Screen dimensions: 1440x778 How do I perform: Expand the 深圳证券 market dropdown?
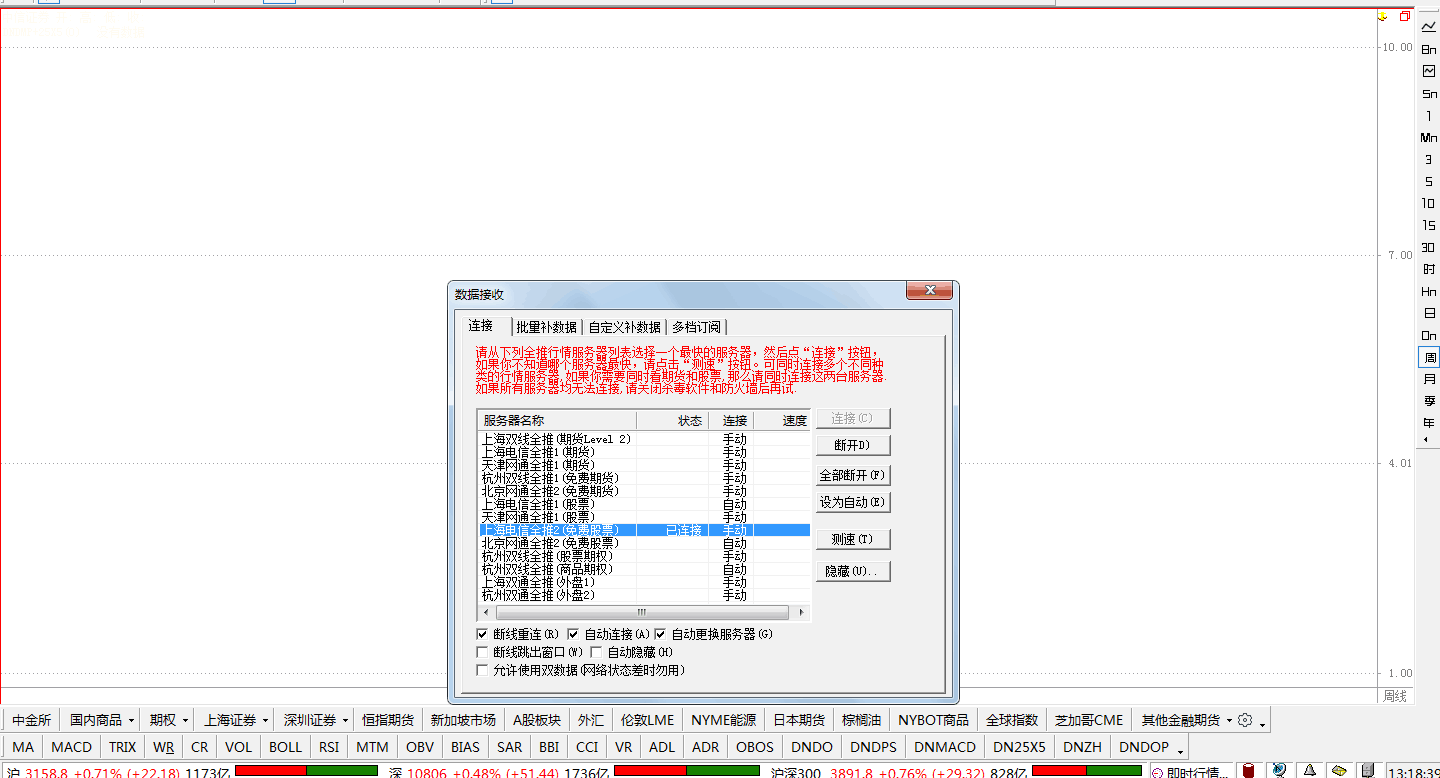(345, 721)
